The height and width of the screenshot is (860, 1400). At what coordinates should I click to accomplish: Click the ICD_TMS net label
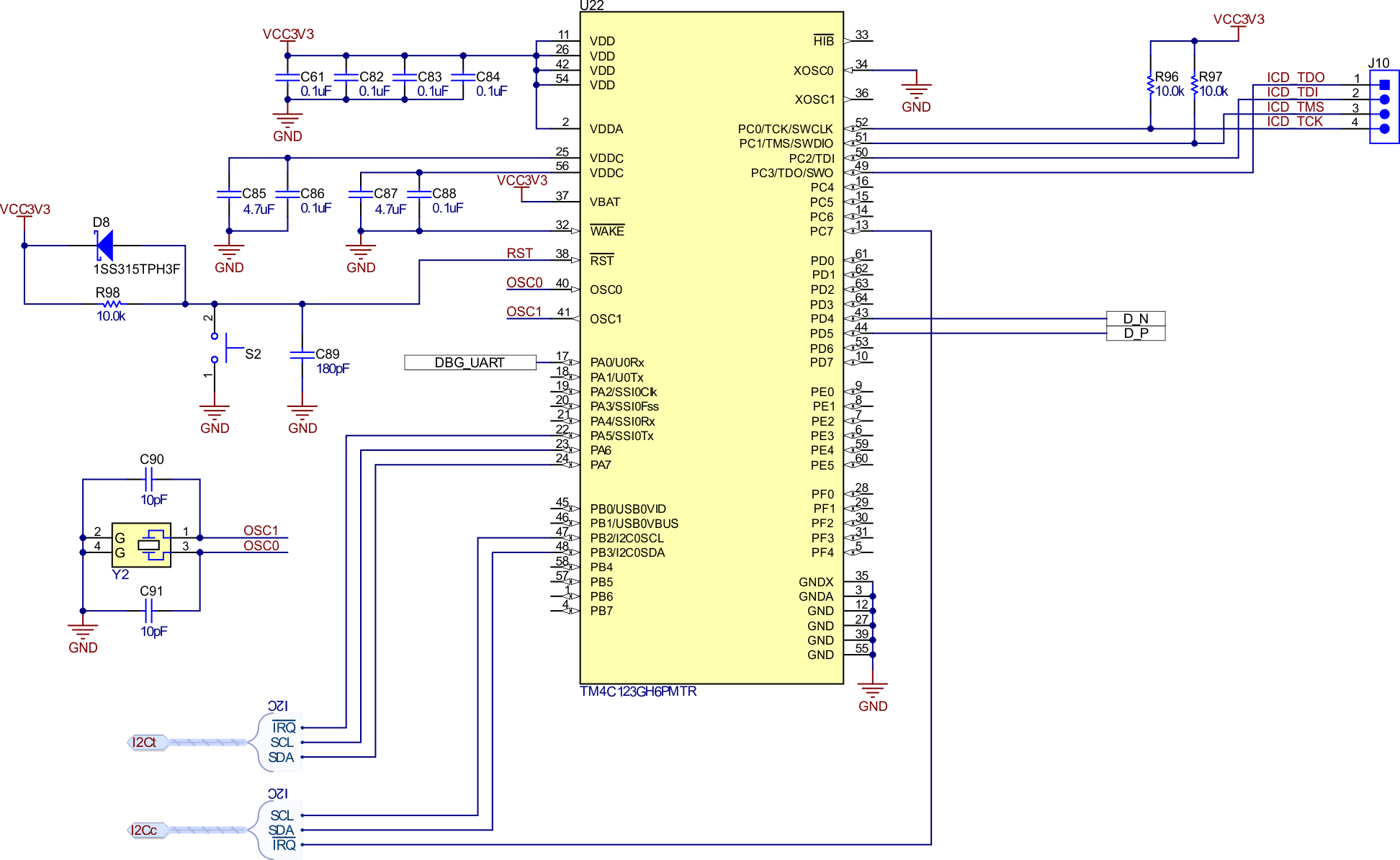[x=1296, y=107]
